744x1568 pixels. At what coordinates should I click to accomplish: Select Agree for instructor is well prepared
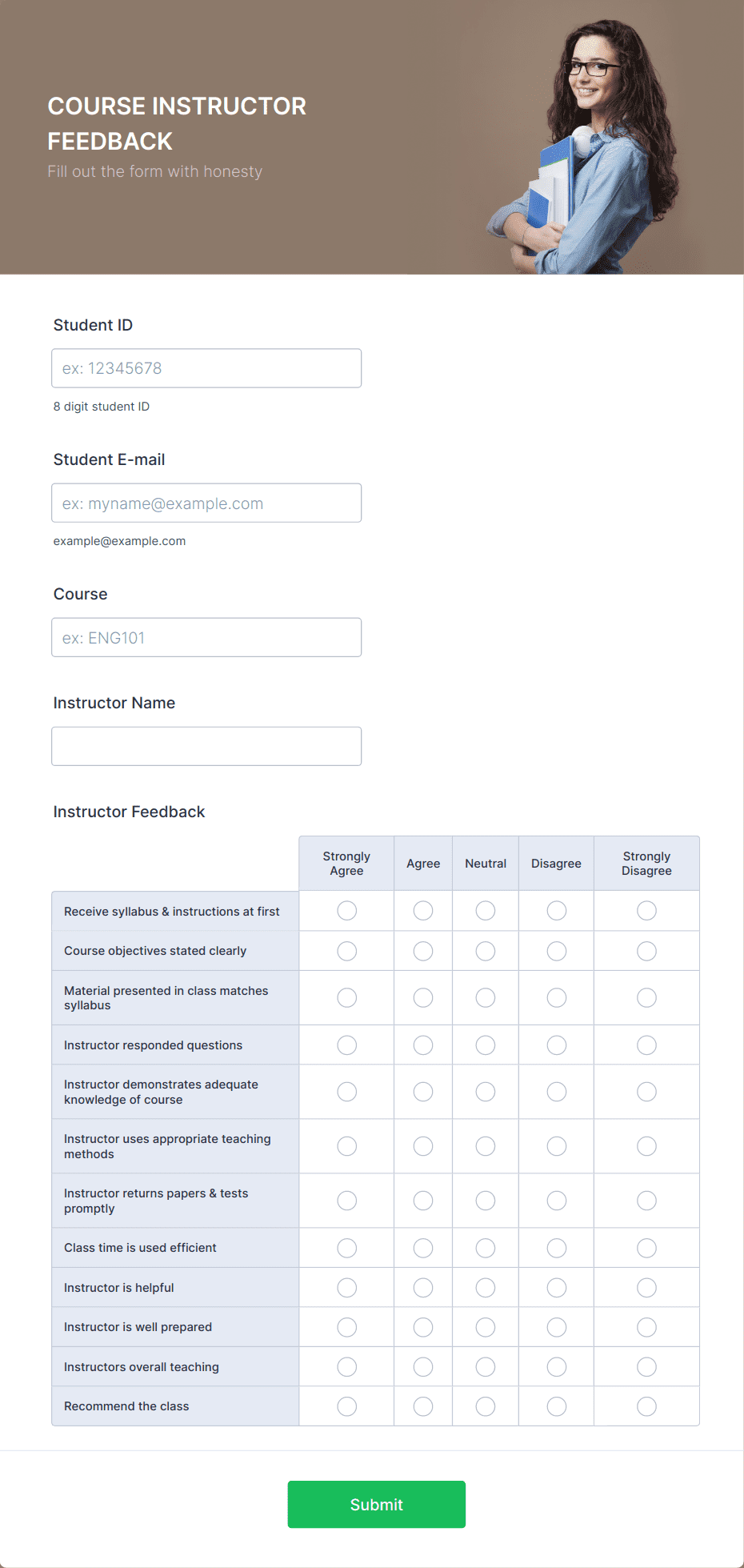tap(423, 1326)
